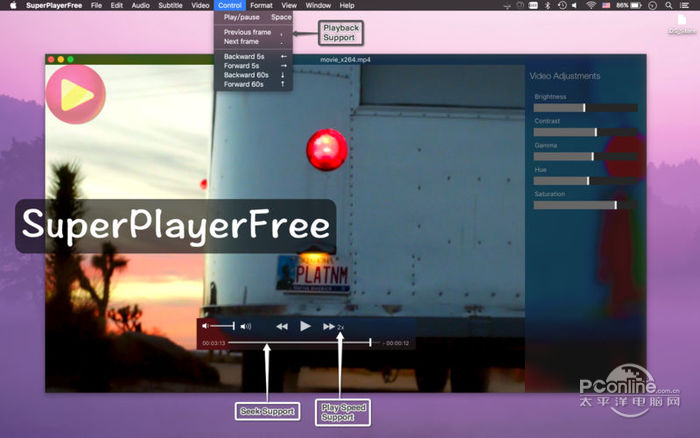700x438 pixels.
Task: Open the Edit menu
Action: [117, 5]
